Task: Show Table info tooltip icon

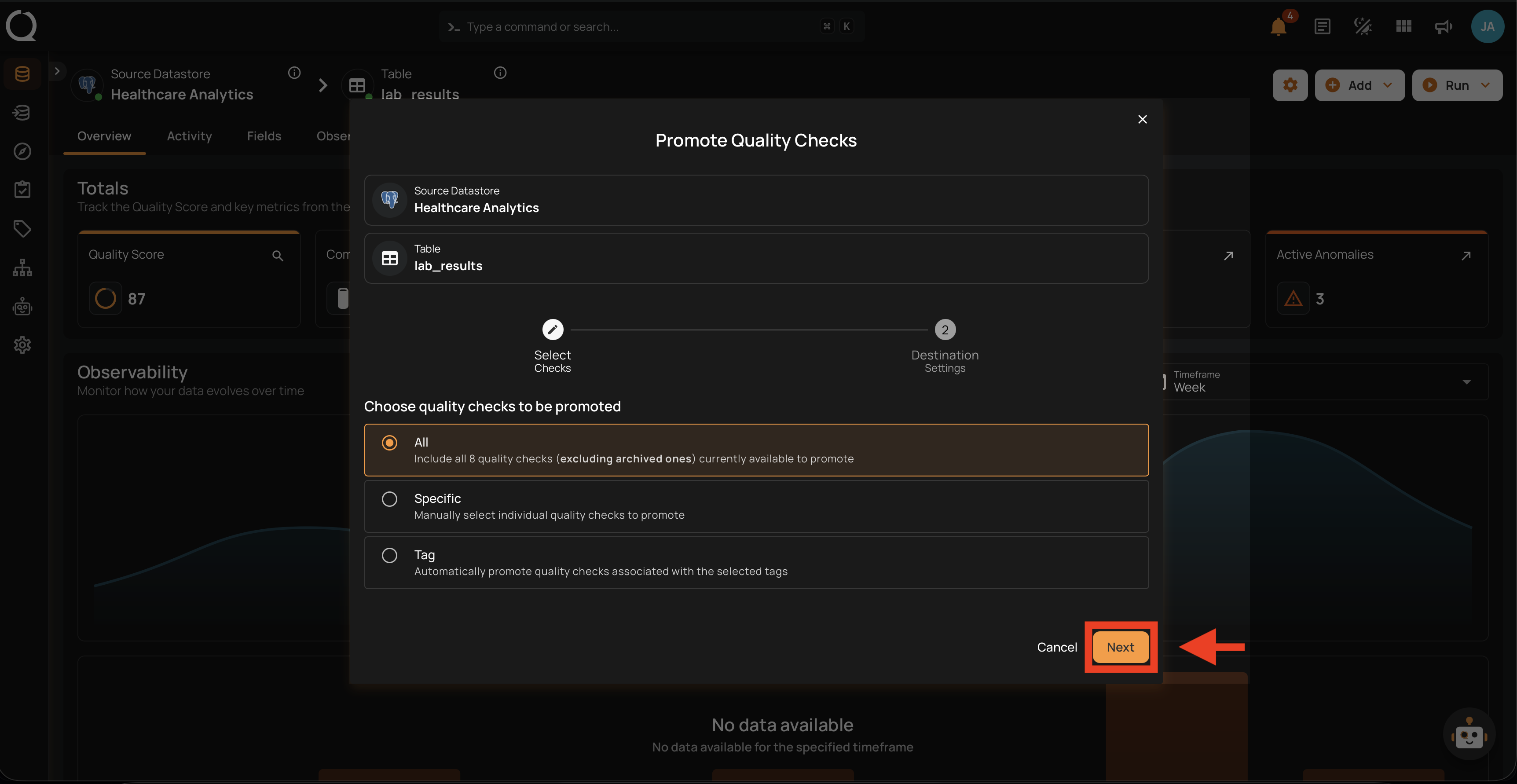Action: point(500,73)
